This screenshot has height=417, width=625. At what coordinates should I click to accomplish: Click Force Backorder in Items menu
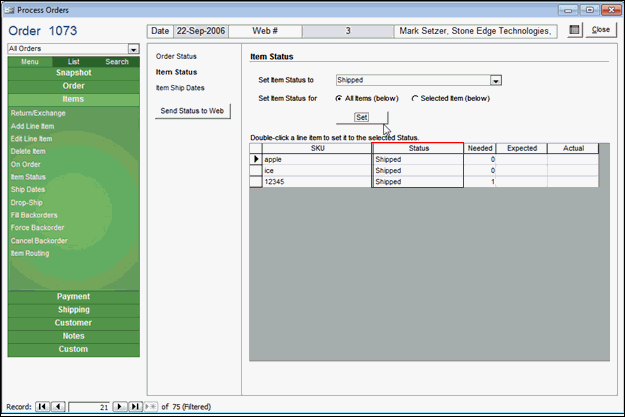(39, 227)
